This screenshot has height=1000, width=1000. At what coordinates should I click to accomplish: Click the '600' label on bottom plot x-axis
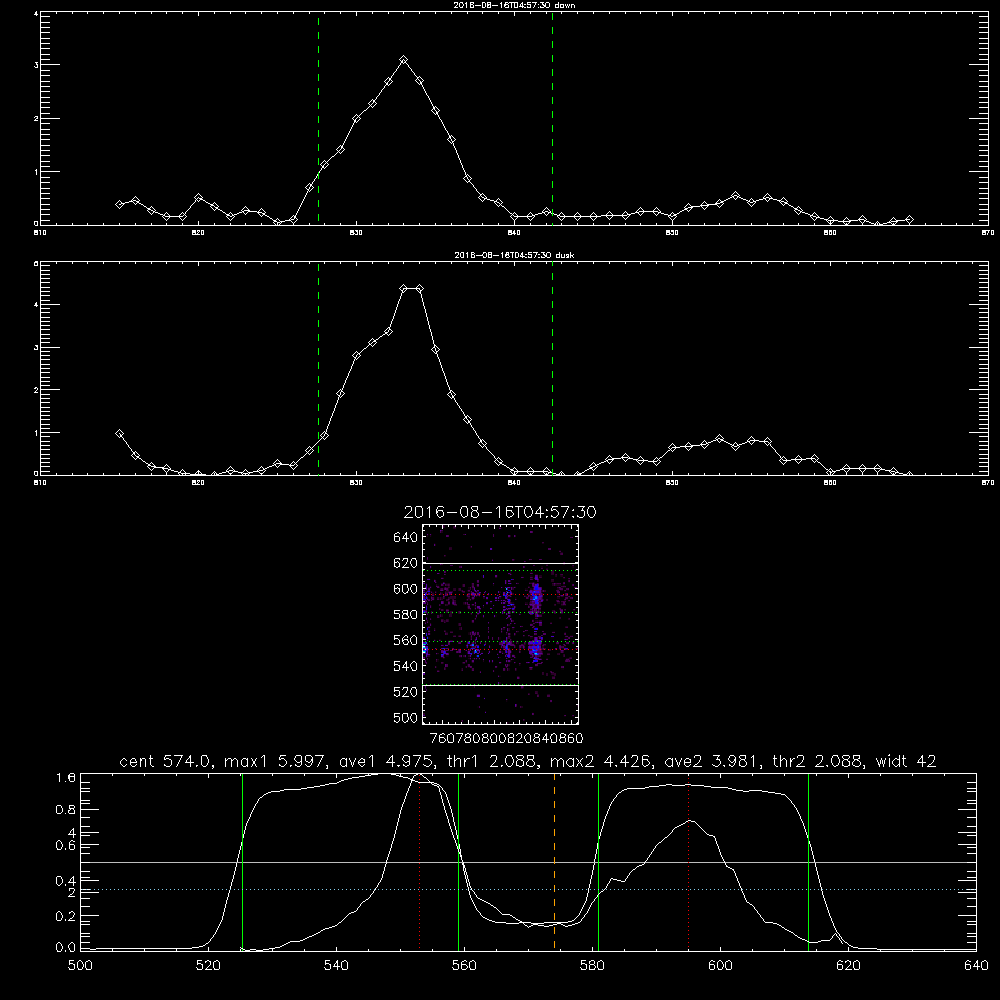point(720,966)
